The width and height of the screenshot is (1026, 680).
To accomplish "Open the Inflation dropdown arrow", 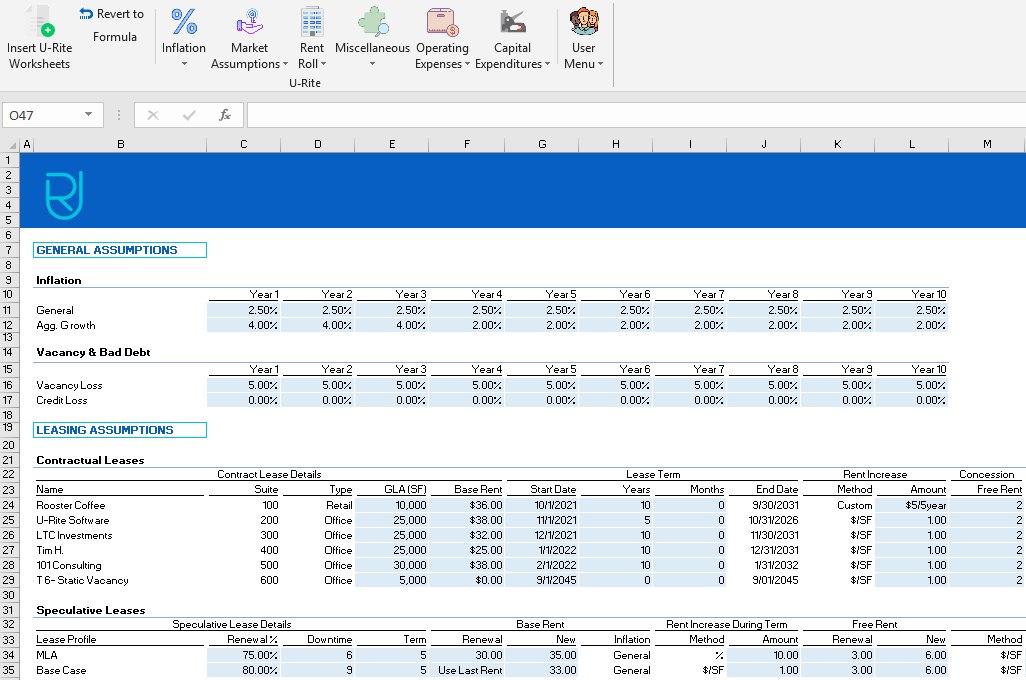I will [183, 64].
